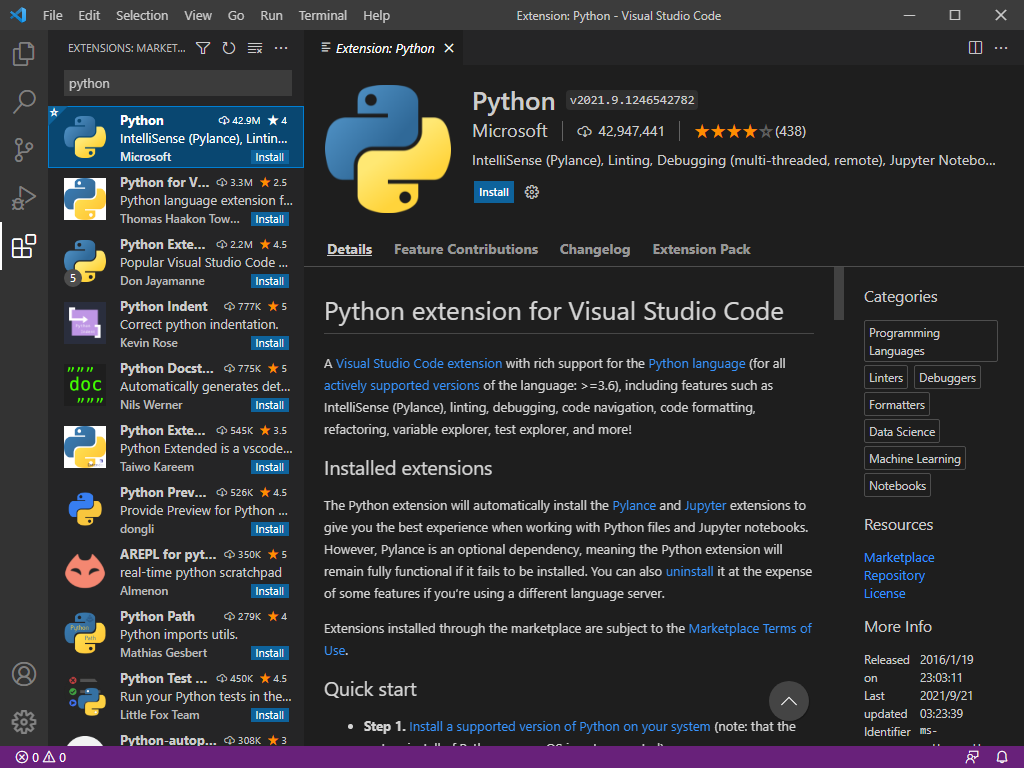Install Python for VSCode by Thomas Haakon
The height and width of the screenshot is (768, 1024).
click(x=270, y=219)
